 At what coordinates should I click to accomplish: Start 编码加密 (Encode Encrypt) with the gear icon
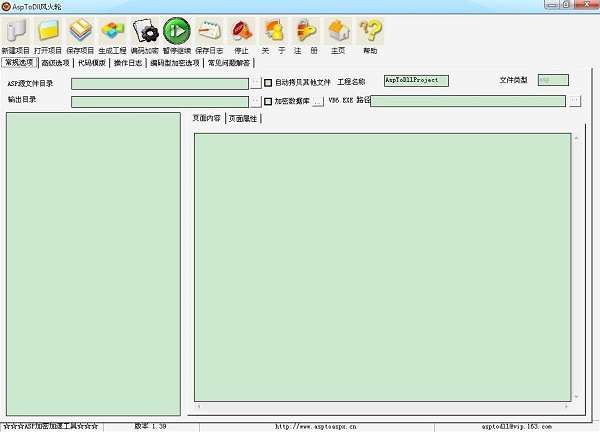pos(145,31)
